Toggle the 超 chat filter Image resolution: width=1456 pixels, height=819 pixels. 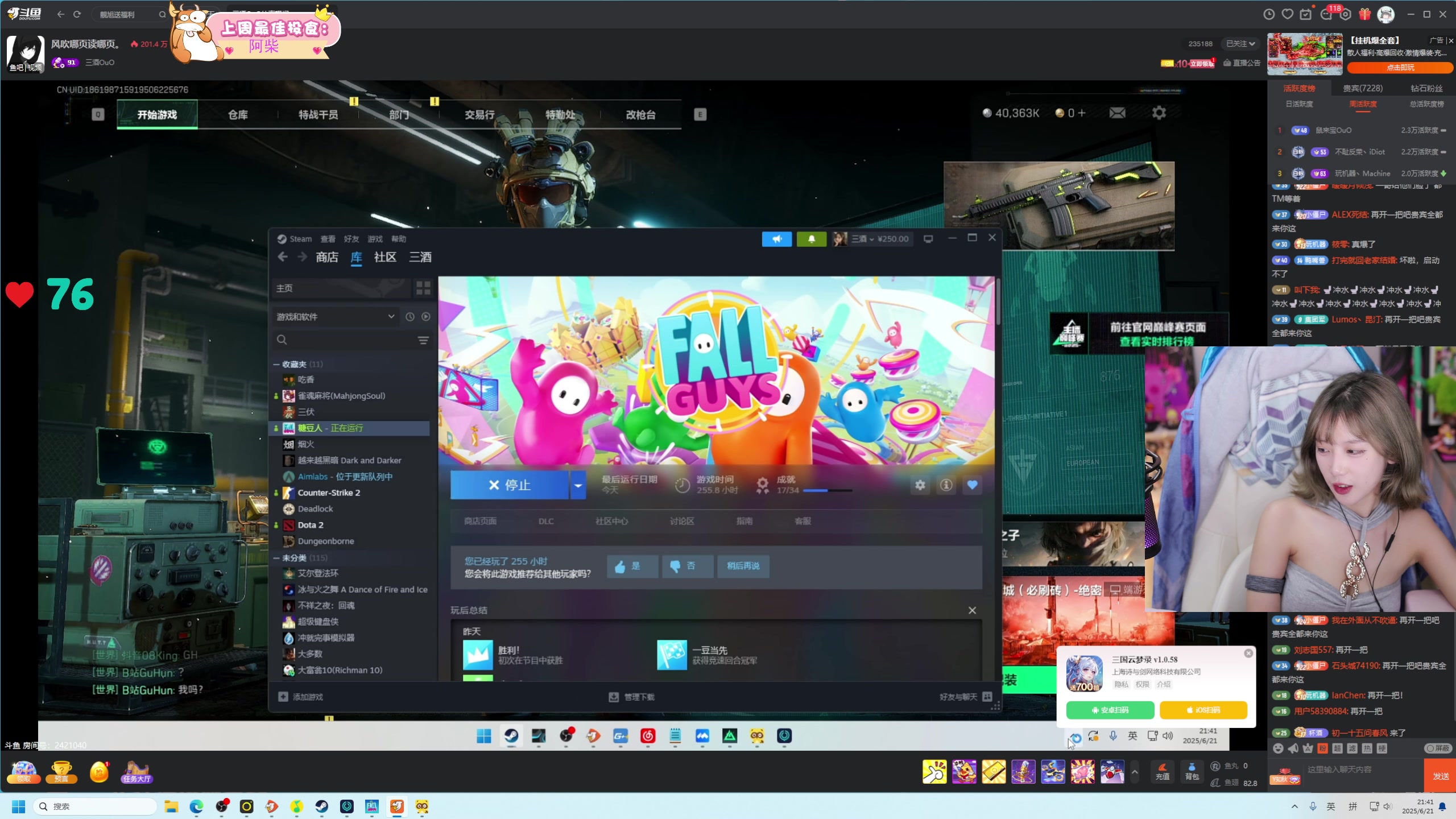coord(1337,748)
